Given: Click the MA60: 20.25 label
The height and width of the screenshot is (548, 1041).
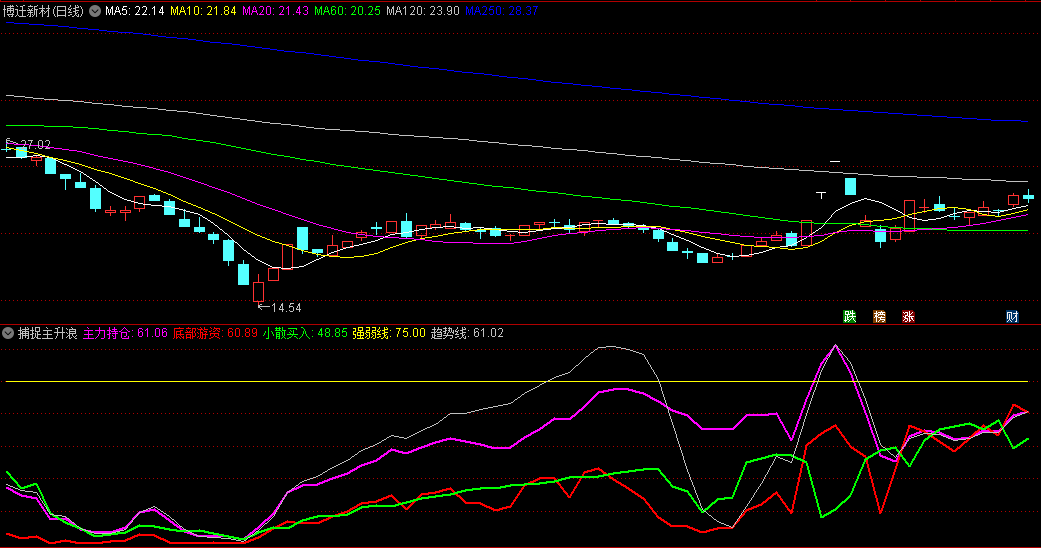Looking at the screenshot, I should coord(347,11).
